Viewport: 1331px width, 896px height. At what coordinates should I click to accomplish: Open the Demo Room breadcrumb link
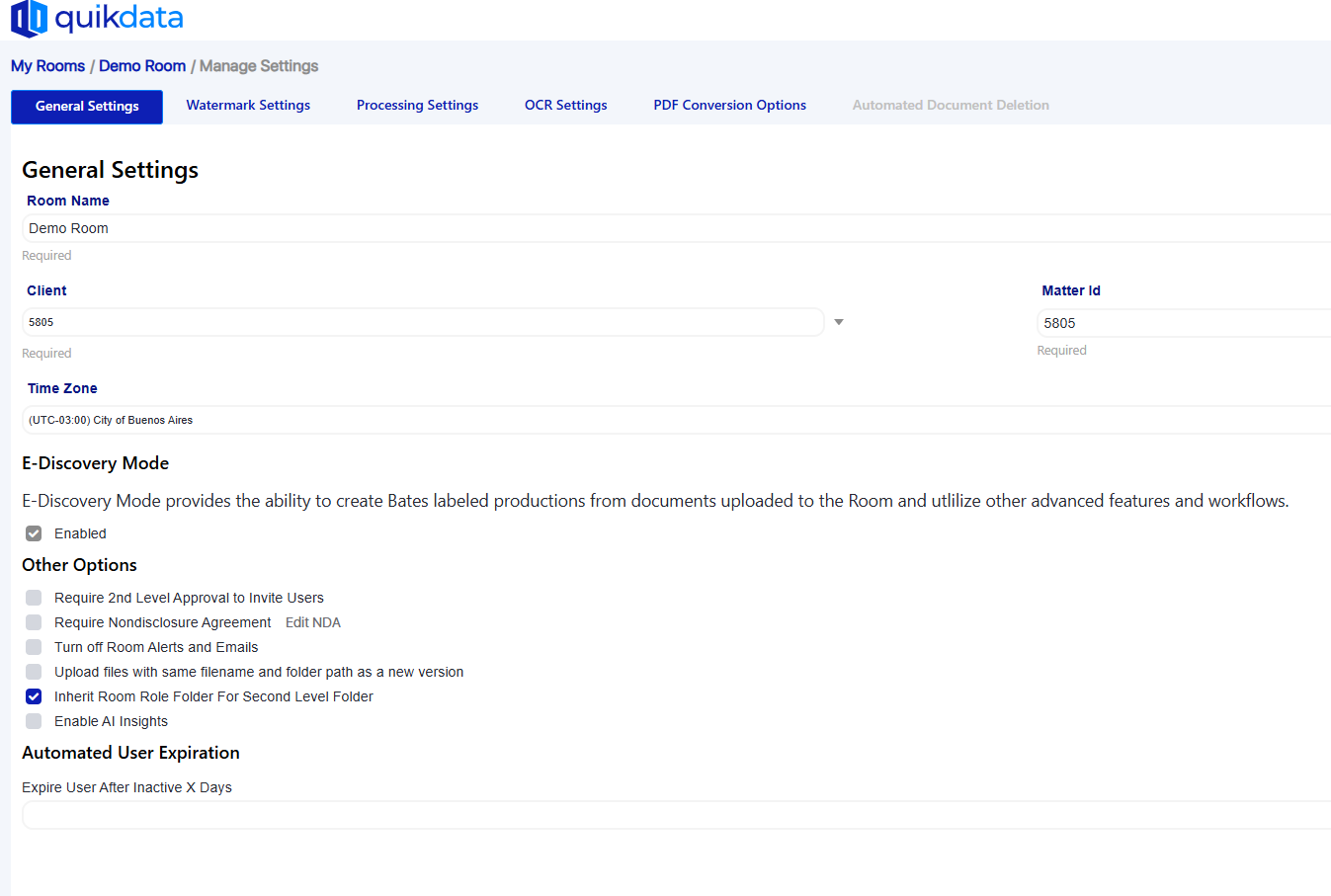point(141,65)
